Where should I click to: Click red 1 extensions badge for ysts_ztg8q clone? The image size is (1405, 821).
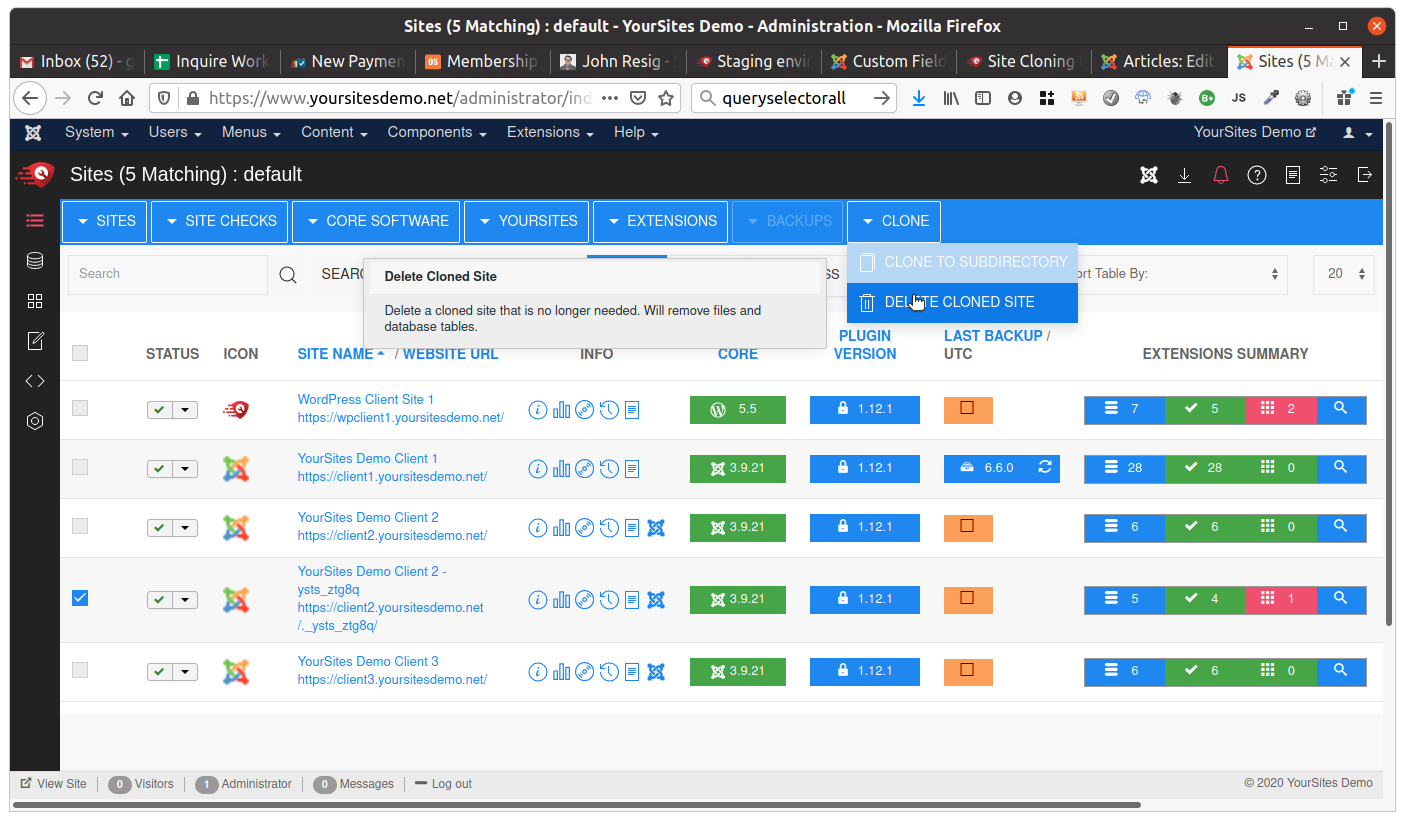pyautogui.click(x=1280, y=598)
